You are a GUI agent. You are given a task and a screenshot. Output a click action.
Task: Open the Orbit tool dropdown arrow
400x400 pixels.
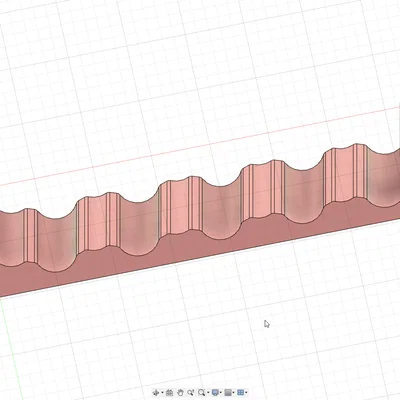(x=162, y=392)
